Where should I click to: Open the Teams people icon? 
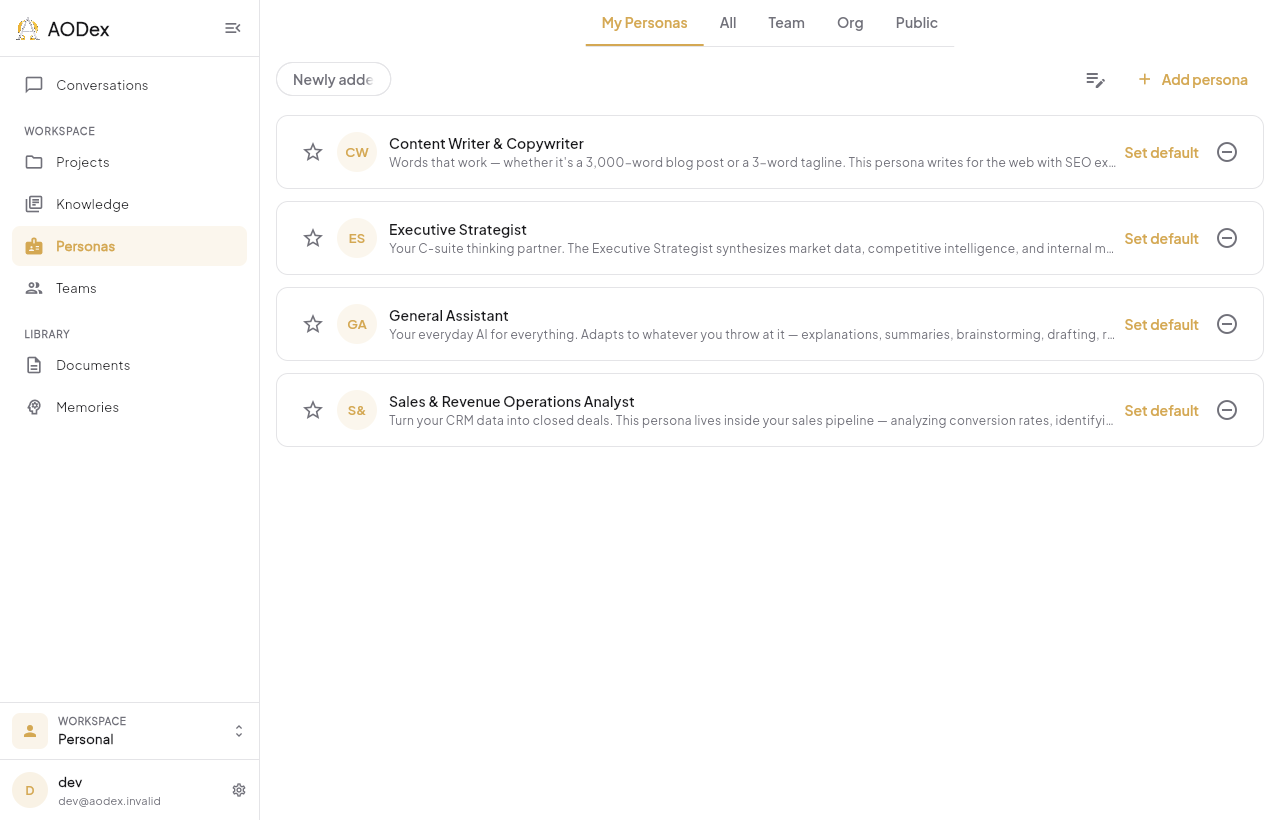(x=34, y=288)
